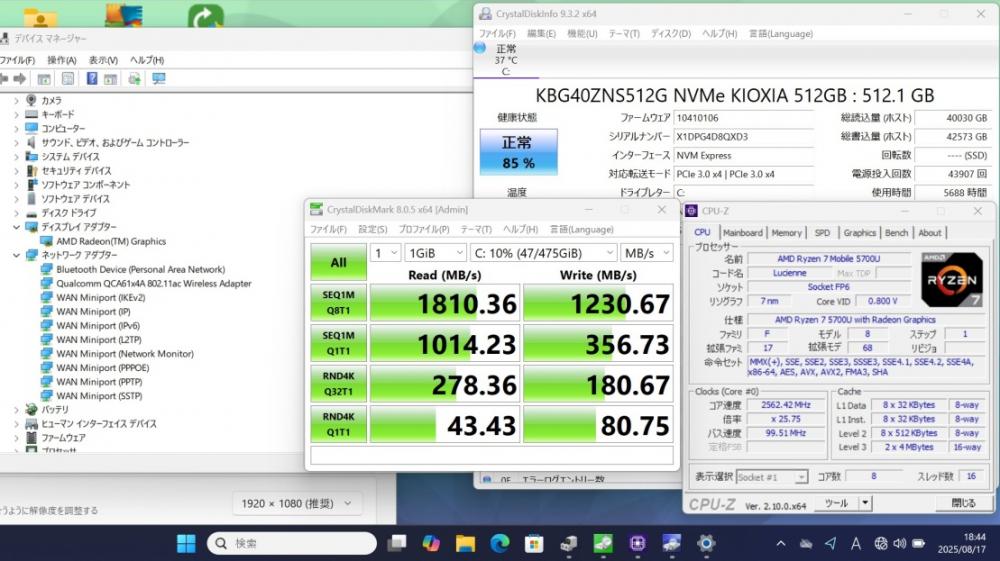Open the Windows Start button
Image resolution: width=1000 pixels, height=561 pixels.
pos(186,543)
